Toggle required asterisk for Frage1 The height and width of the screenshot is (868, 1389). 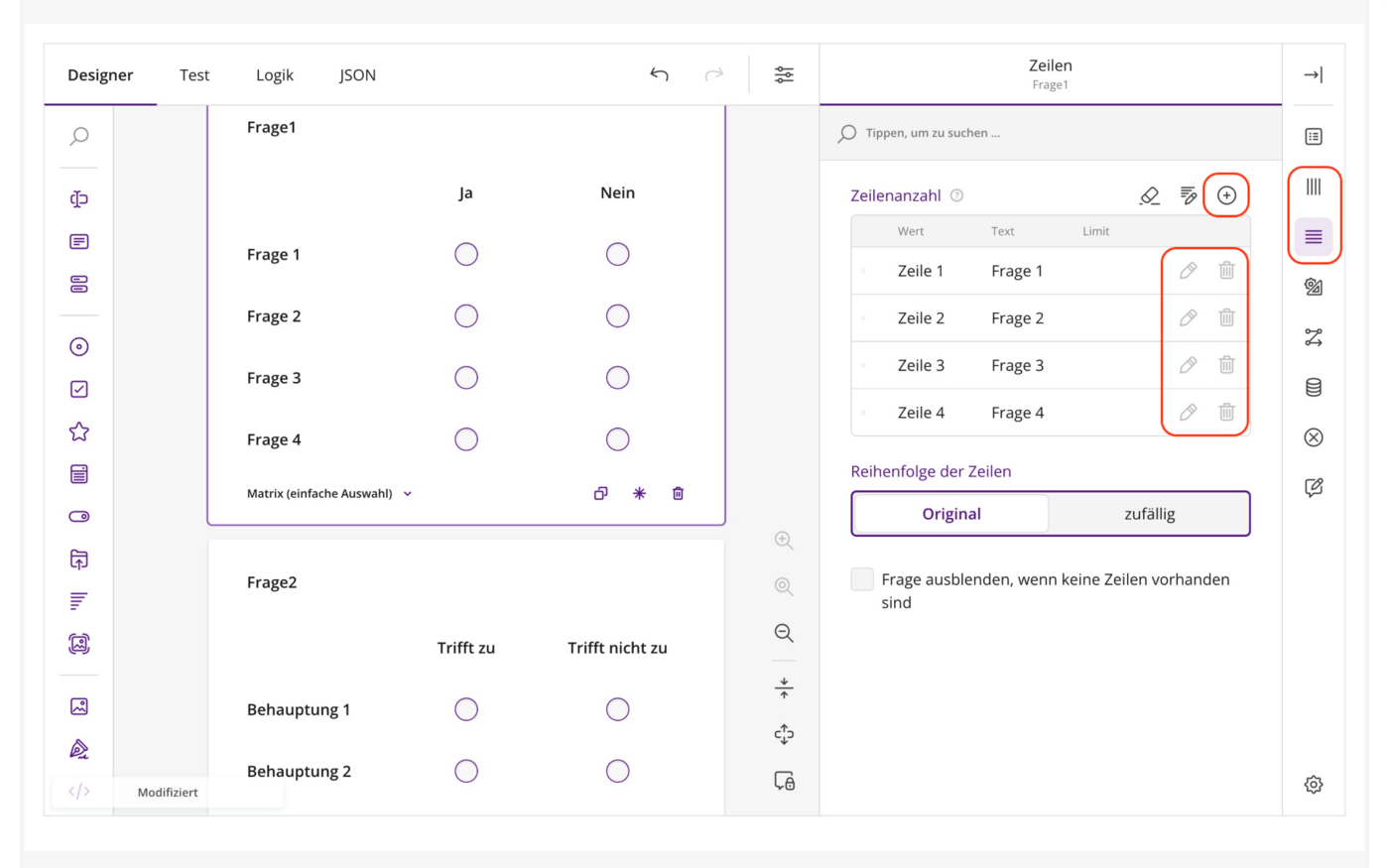(639, 493)
